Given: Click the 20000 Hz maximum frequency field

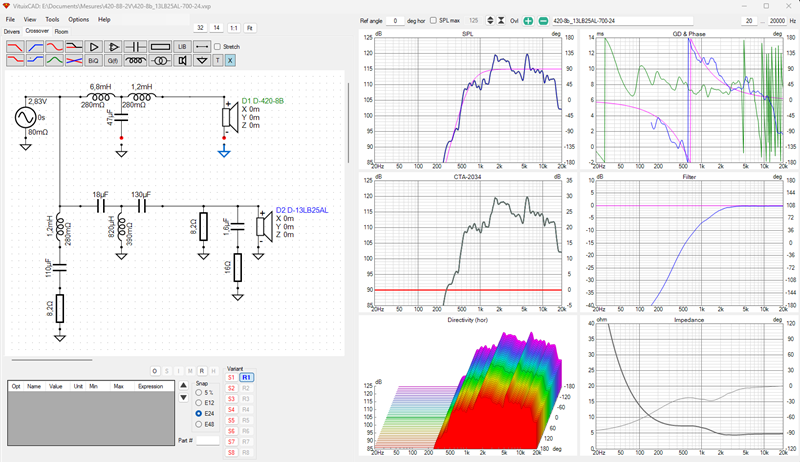Looking at the screenshot, I should (x=777, y=21).
